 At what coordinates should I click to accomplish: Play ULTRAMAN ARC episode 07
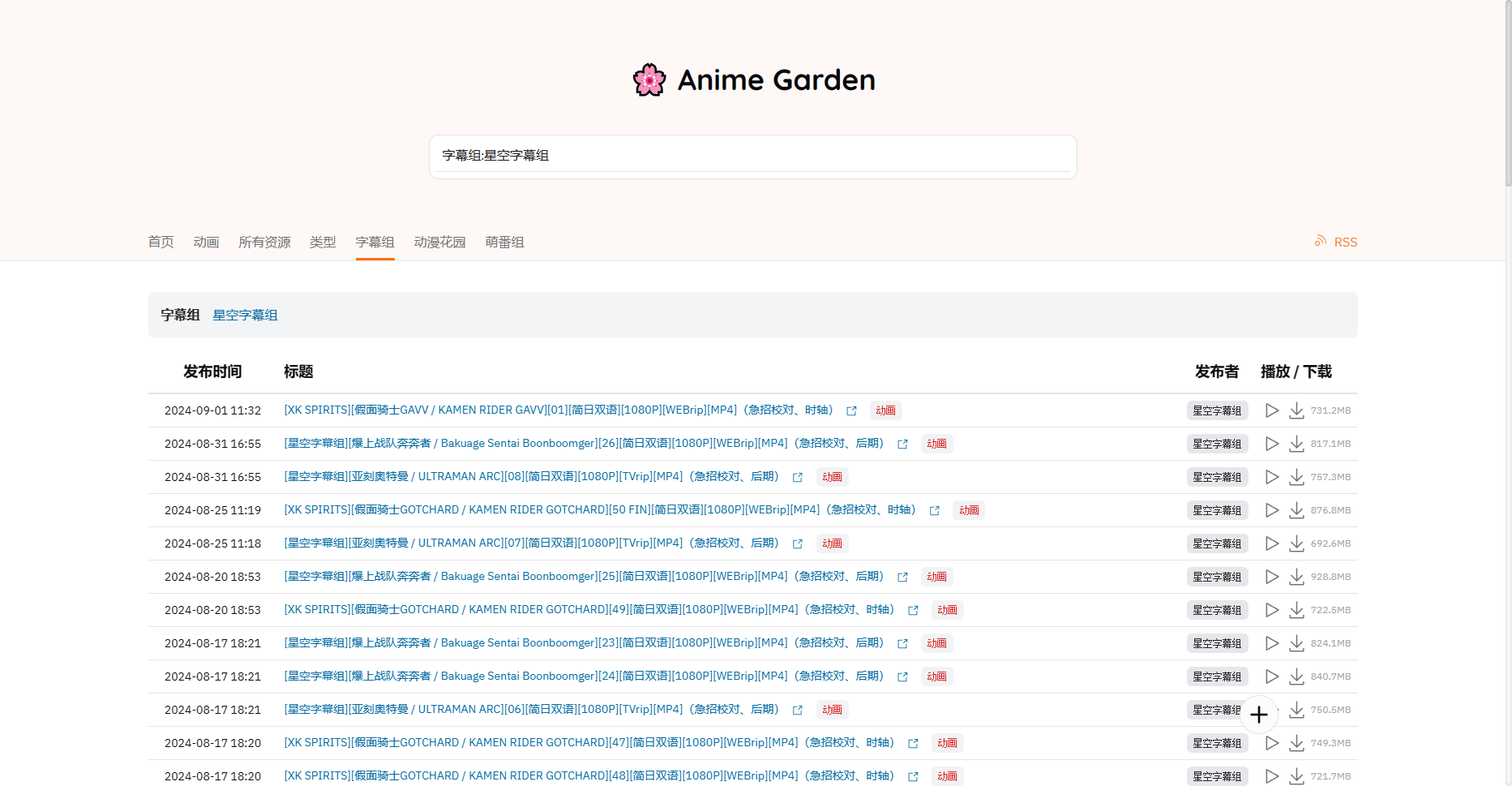pos(1272,543)
